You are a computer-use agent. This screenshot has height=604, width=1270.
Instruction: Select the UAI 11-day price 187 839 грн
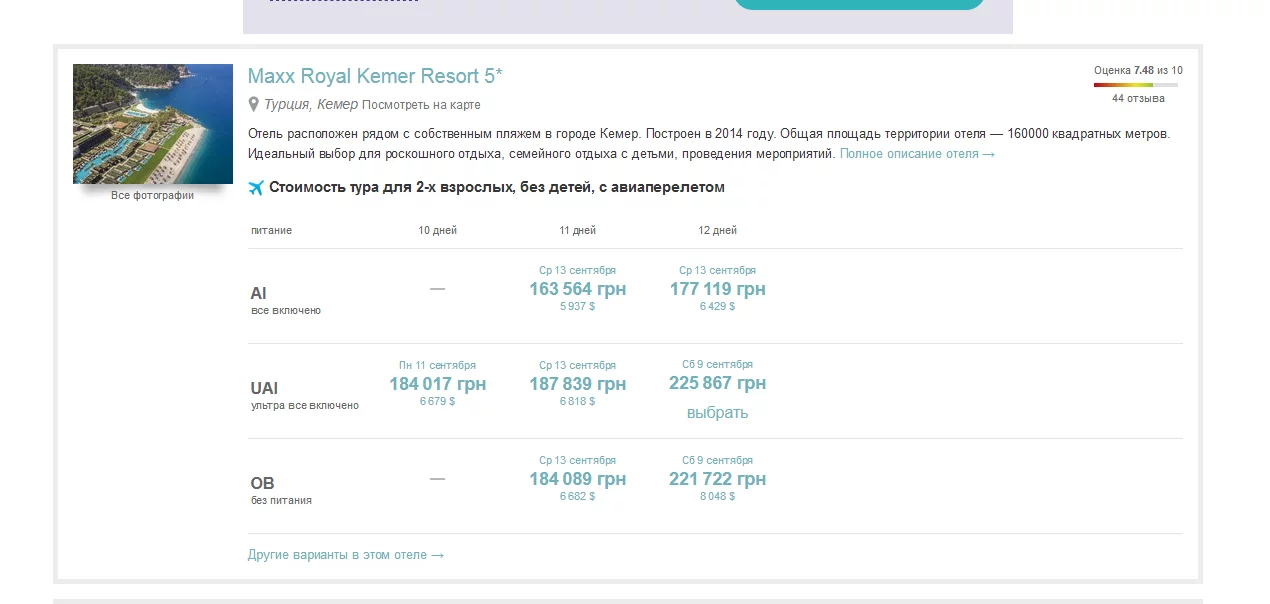tap(578, 384)
